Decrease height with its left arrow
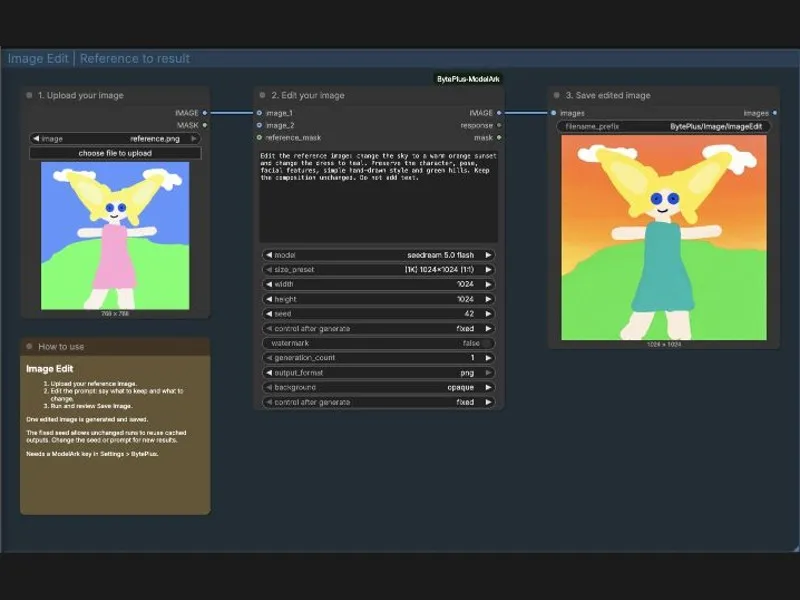The height and width of the screenshot is (600, 800). [269, 299]
